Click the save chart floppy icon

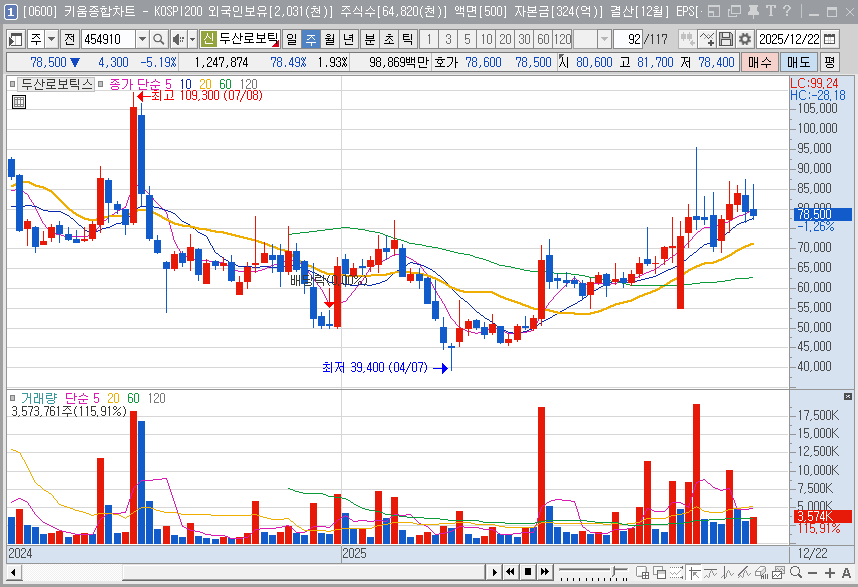[726, 39]
